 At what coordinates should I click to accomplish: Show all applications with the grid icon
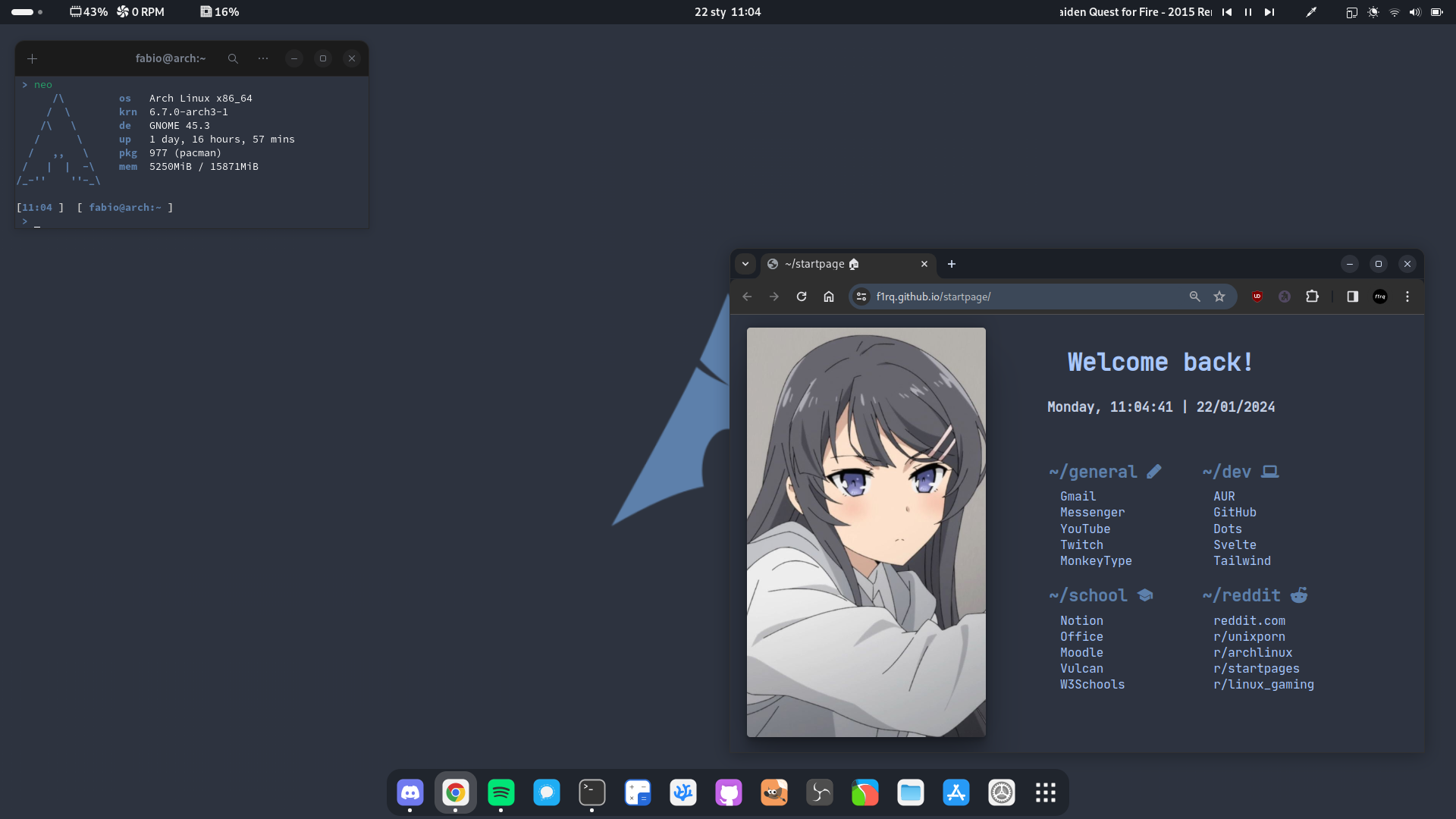pyautogui.click(x=1046, y=792)
